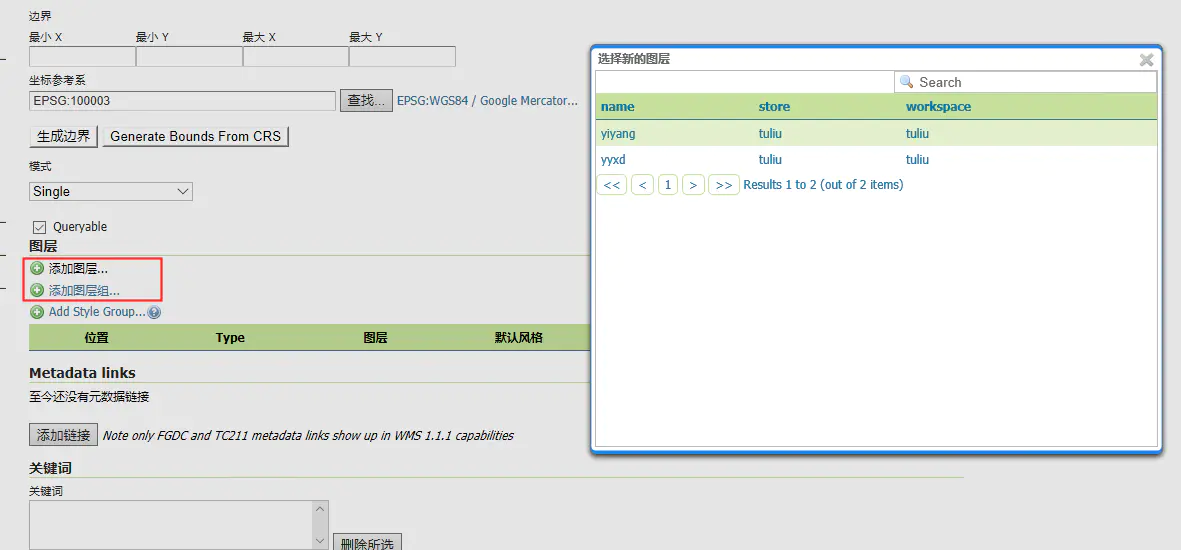Select the yiyang layer

617,134
